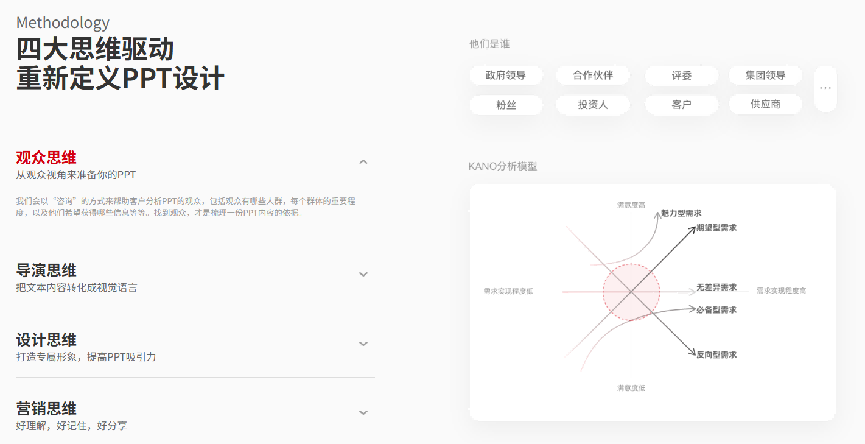Click the 魅力型需求 label in the chart
Viewport: 865px width, 444px height.
(x=682, y=213)
